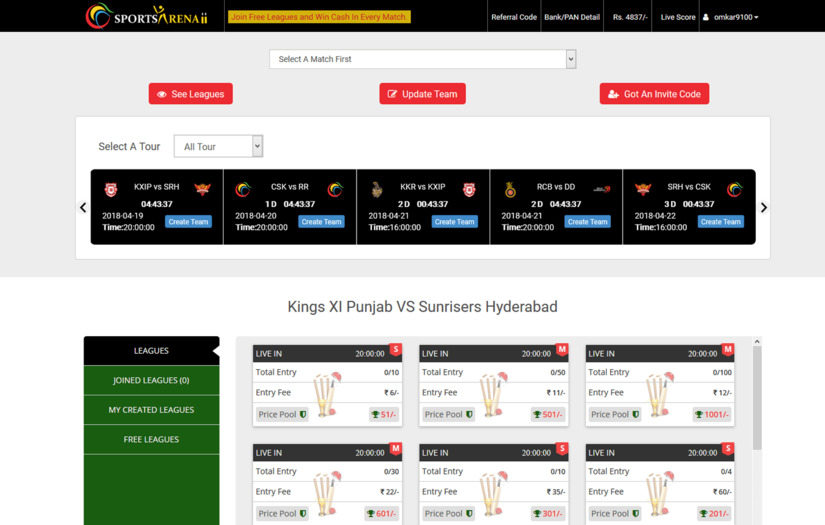Image resolution: width=825 pixels, height=525 pixels.
Task: Select the Leagues sidebar tab
Action: click(152, 351)
